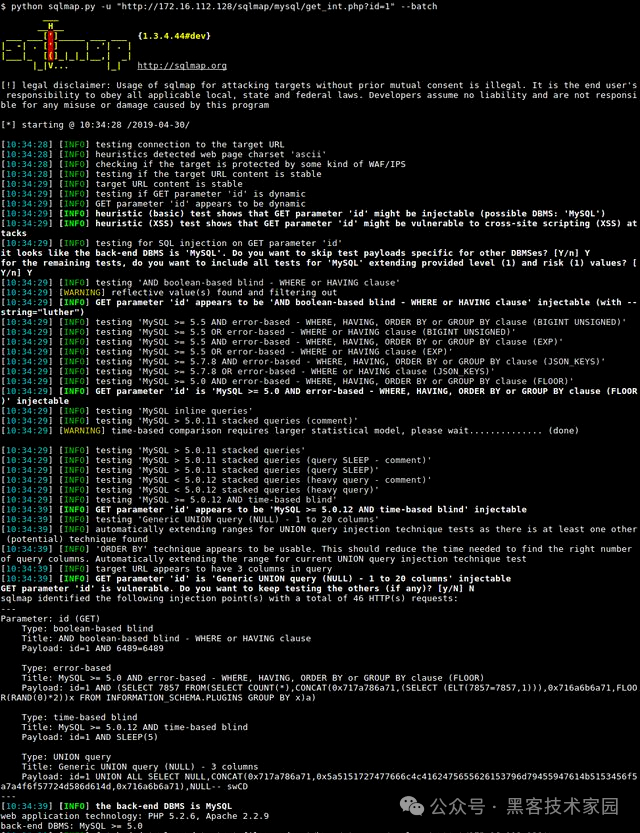
Task: Select 'target URL appears to have 3 columns' line
Action: pyautogui.click(x=166, y=569)
